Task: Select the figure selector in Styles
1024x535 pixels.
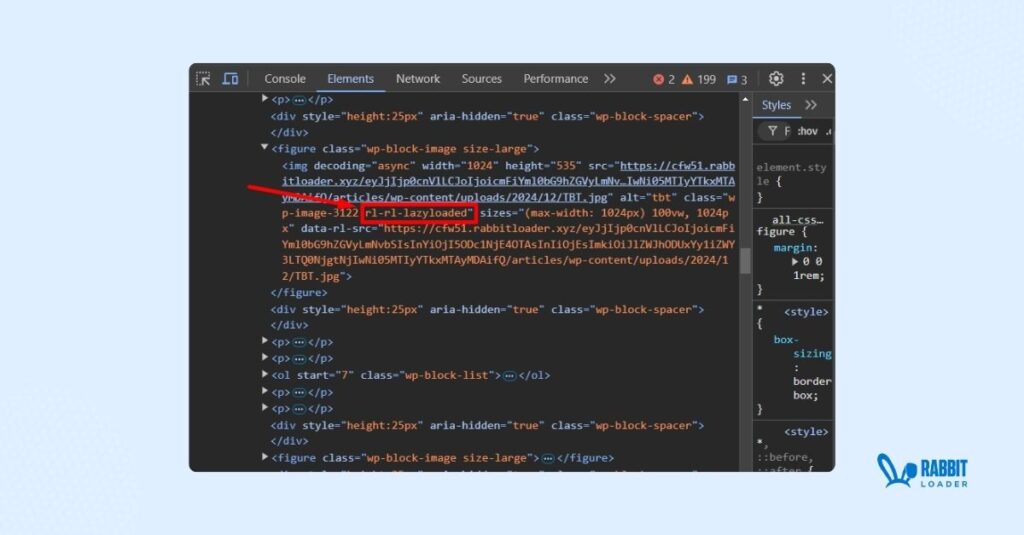Action: pyautogui.click(x=775, y=232)
